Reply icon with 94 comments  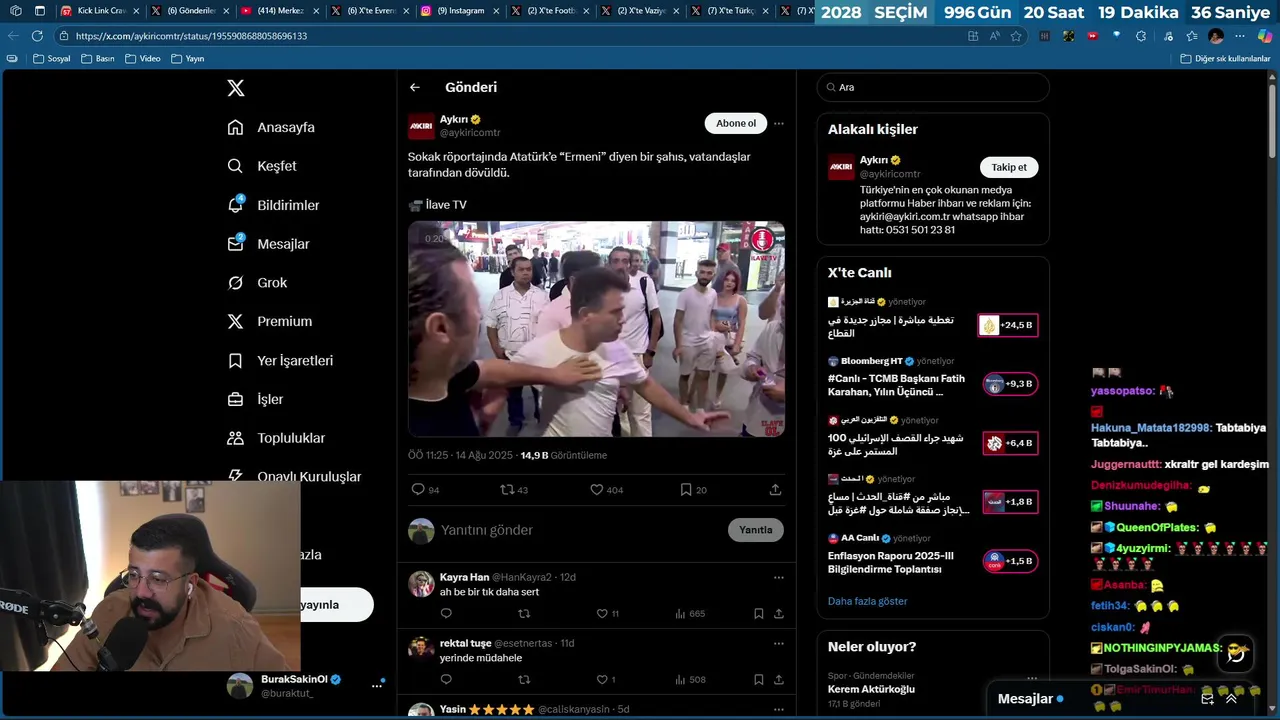pos(419,490)
